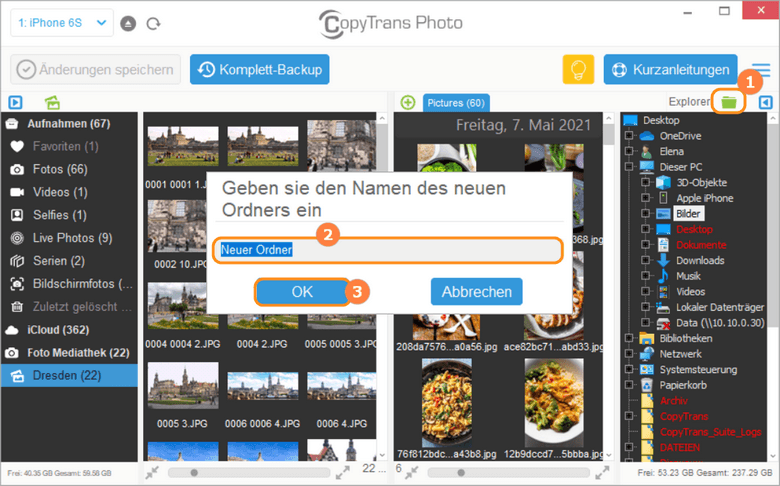Expand the Elena tree node

[629, 151]
